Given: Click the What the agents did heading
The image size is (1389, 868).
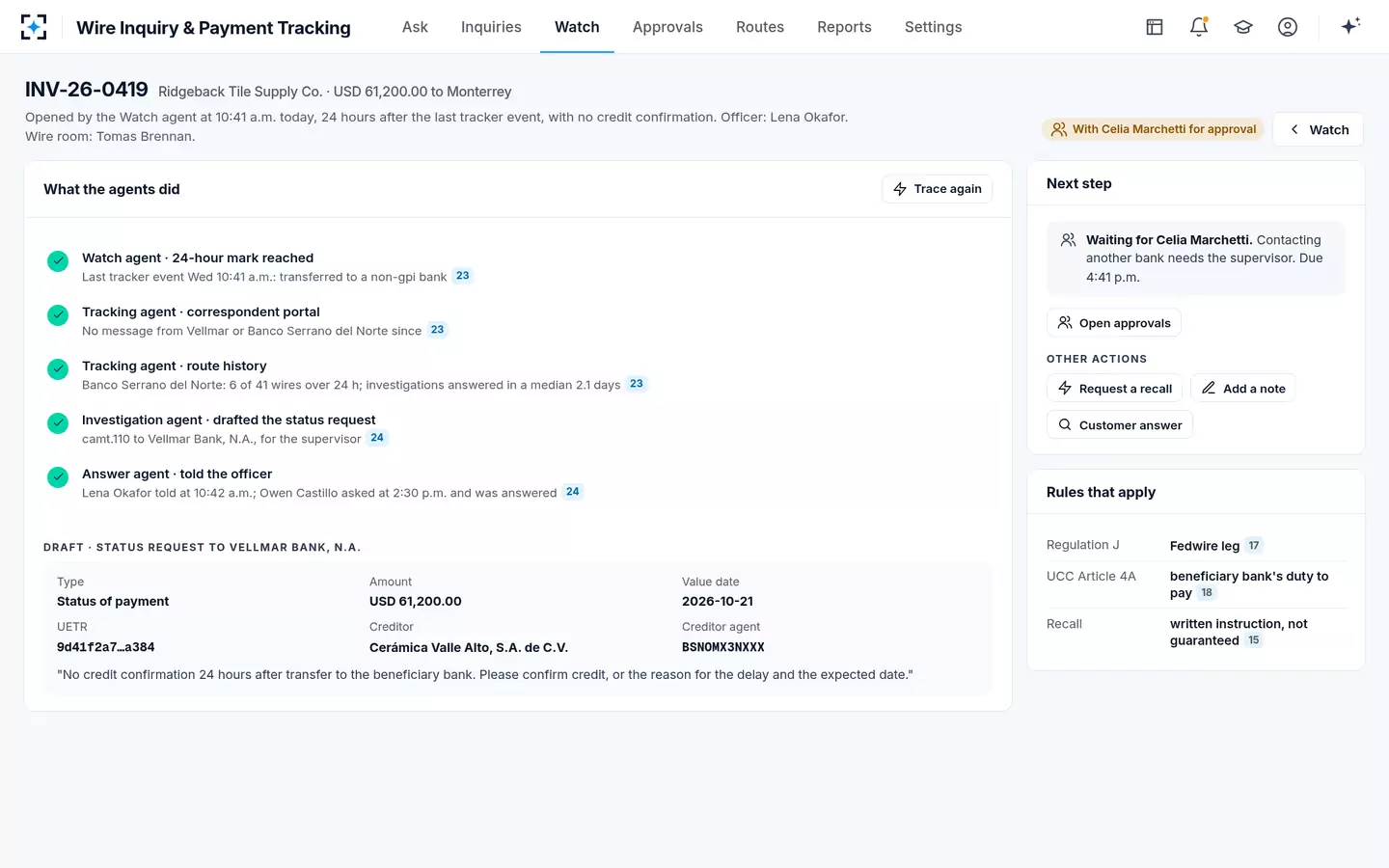Looking at the screenshot, I should 112,189.
